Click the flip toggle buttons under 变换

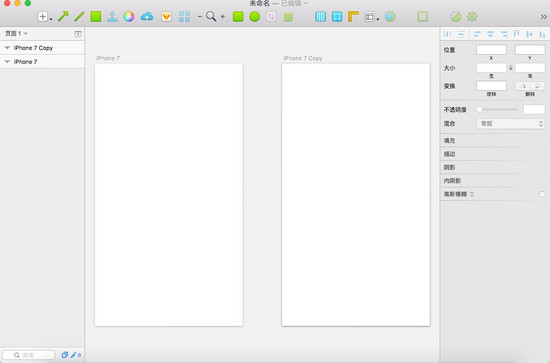coord(530,86)
